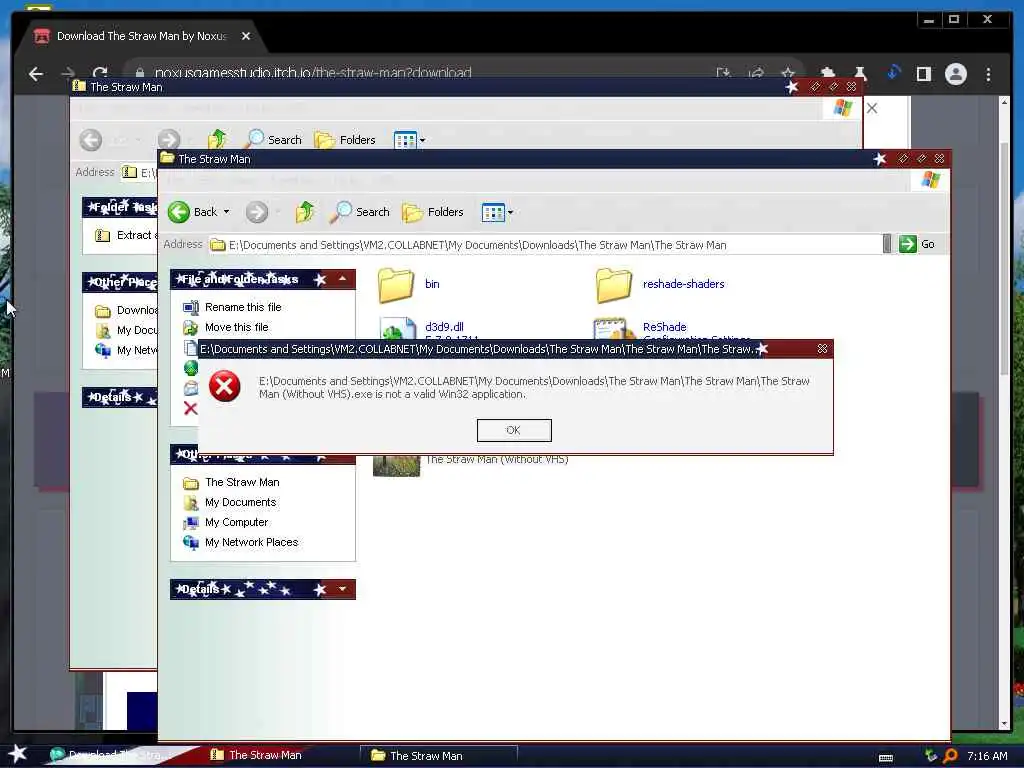The image size is (1024, 768).
Task: Close the not valid Win32 error dialog
Action: (x=822, y=349)
